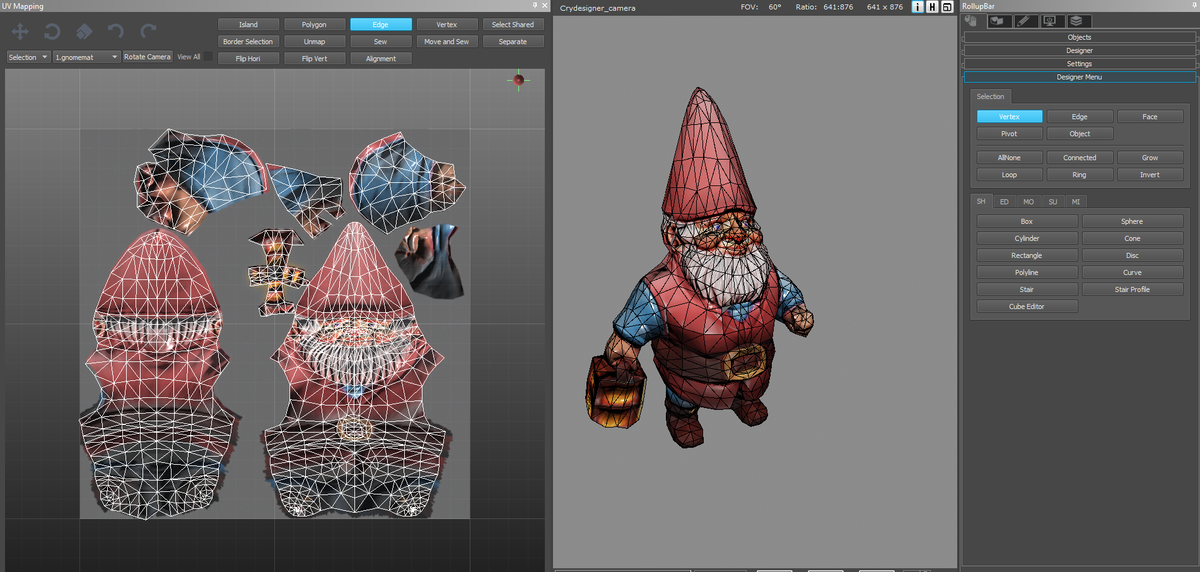Toggle the viewport info 'i' icon
Viewport: 1200px width, 572px height.
tap(918, 7)
